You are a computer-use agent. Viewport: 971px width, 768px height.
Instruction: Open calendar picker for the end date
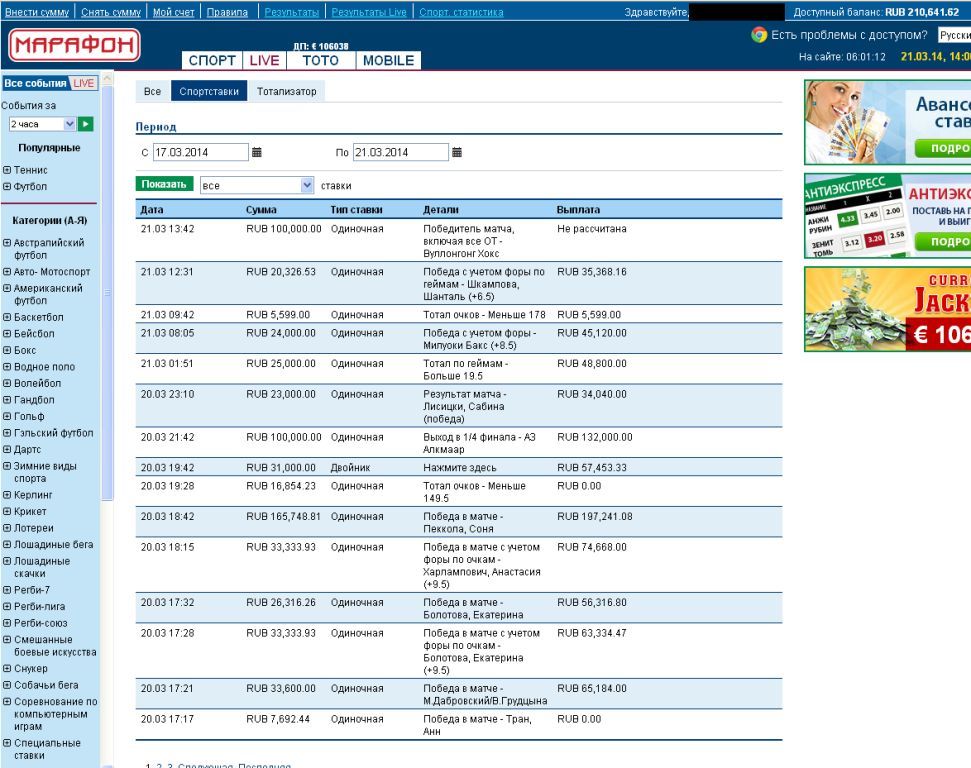pyautogui.click(x=457, y=152)
